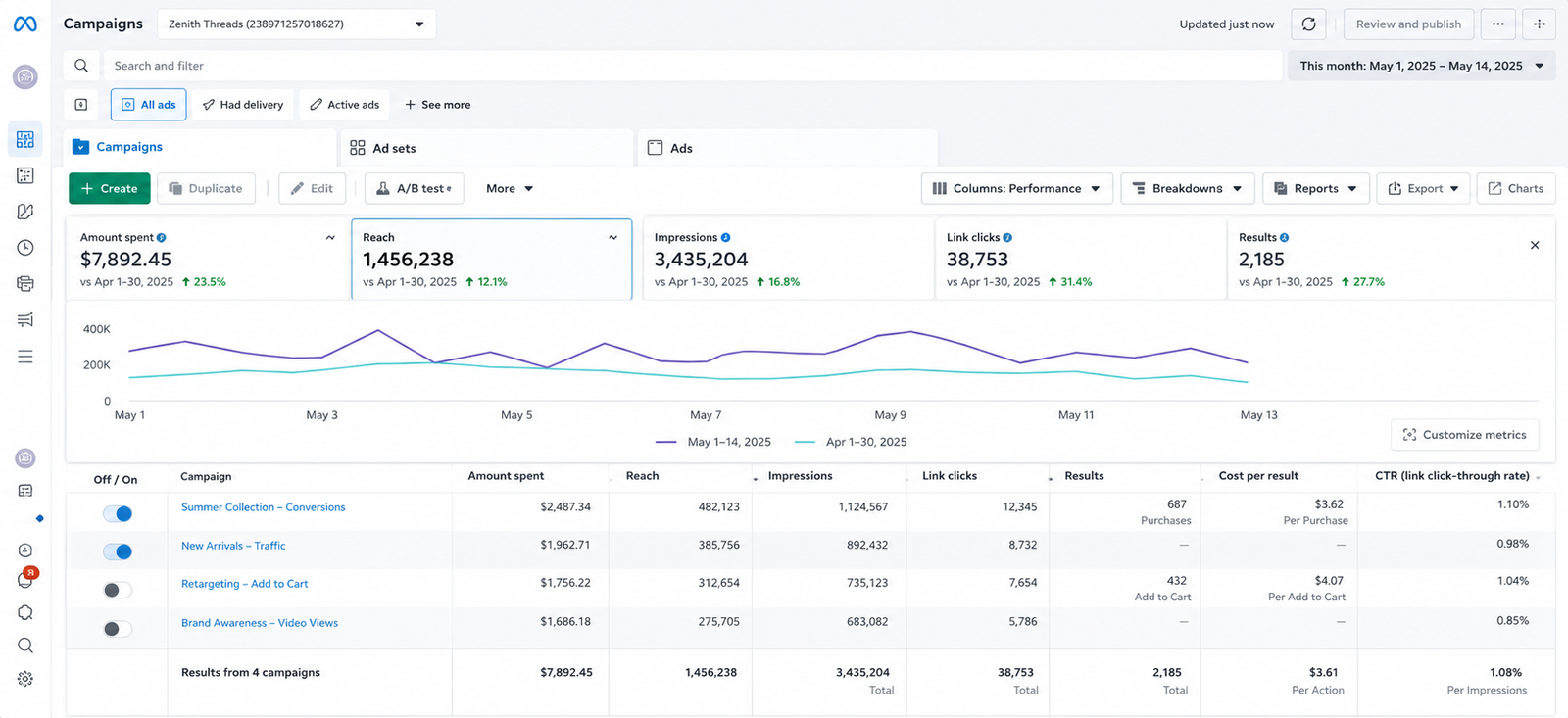Viewport: 1568px width, 718px height.
Task: Open New Arrivals – Traffic campaign link
Action: point(233,546)
